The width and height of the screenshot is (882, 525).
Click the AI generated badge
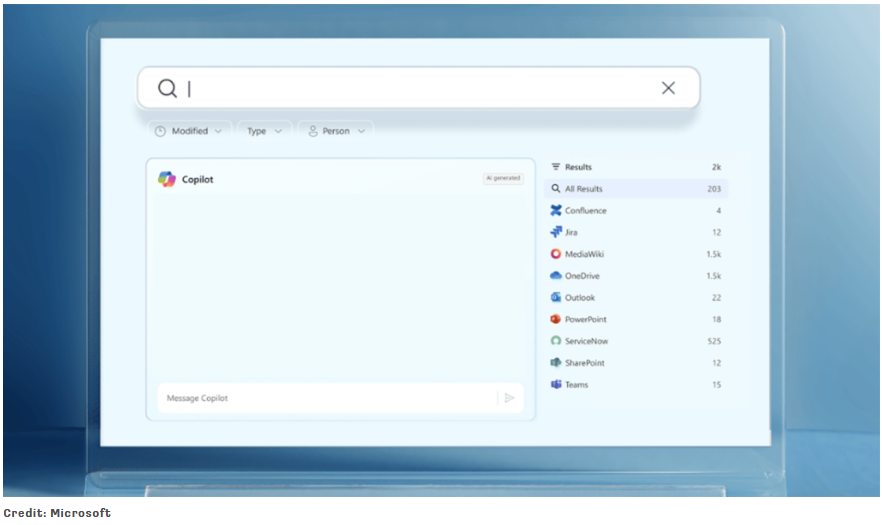pos(503,178)
